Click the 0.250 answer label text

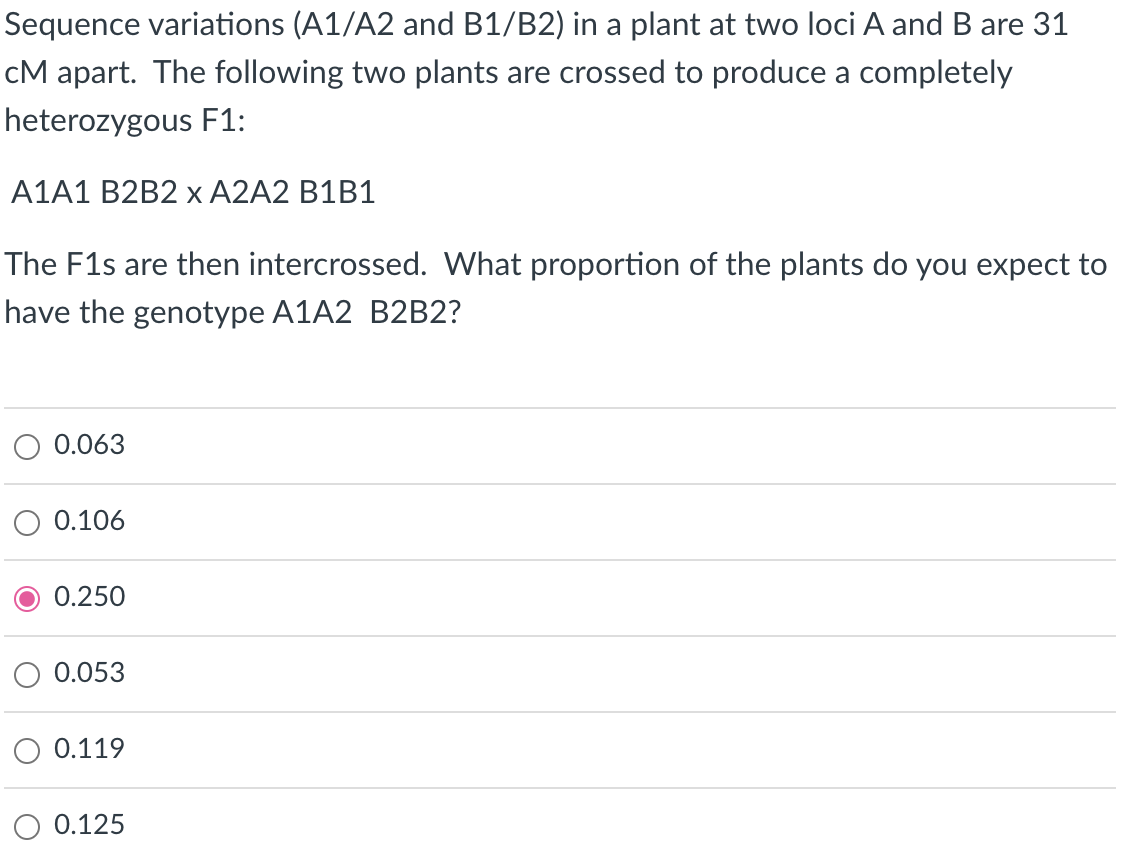[88, 597]
